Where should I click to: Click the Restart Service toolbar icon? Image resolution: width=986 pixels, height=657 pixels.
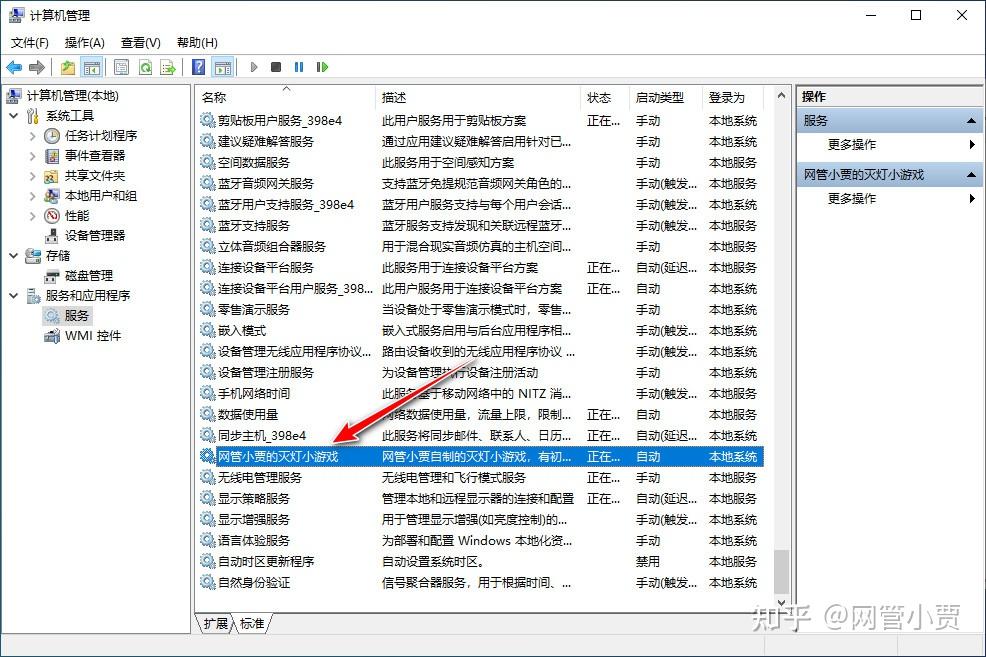[x=322, y=67]
